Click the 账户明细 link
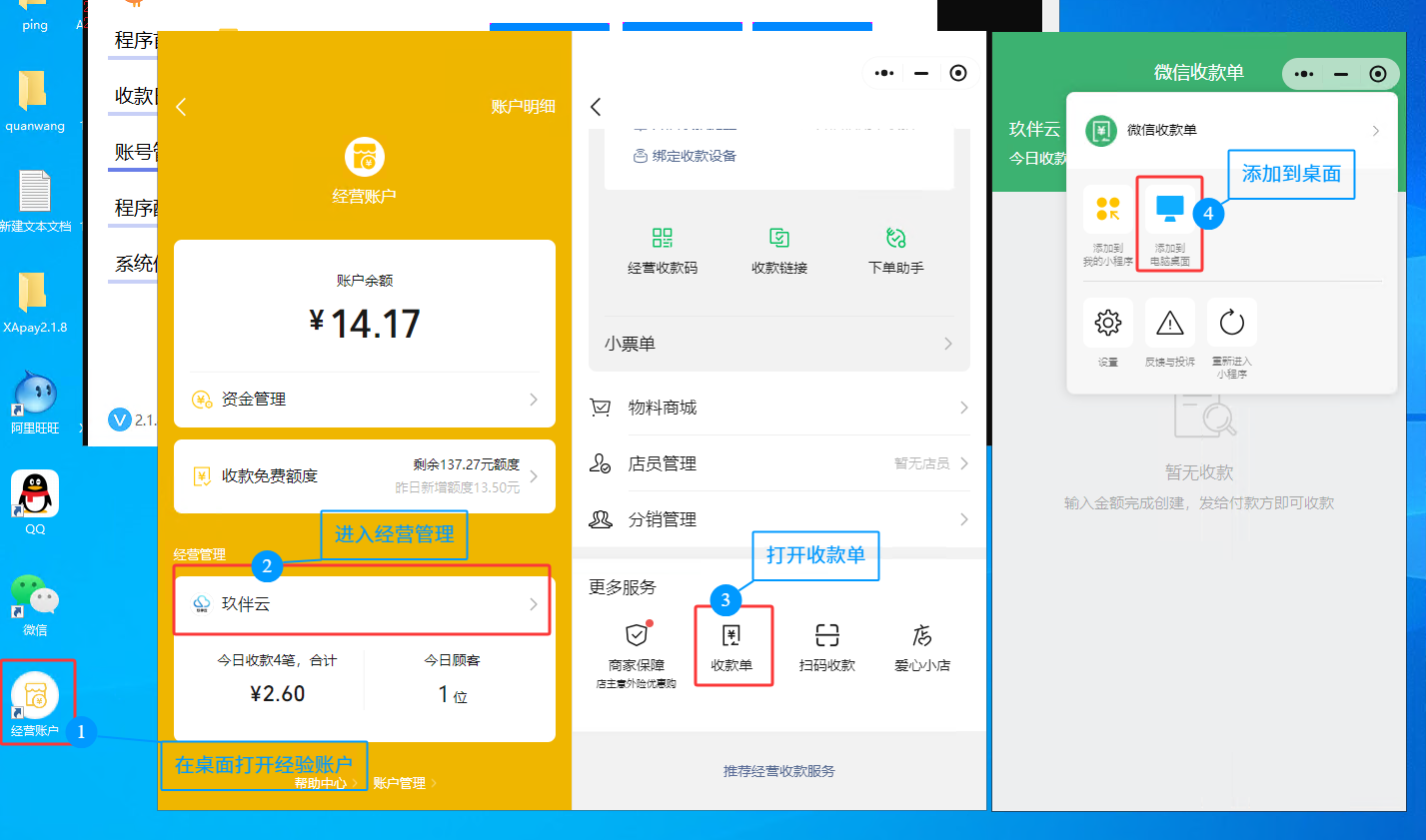 pos(523,107)
